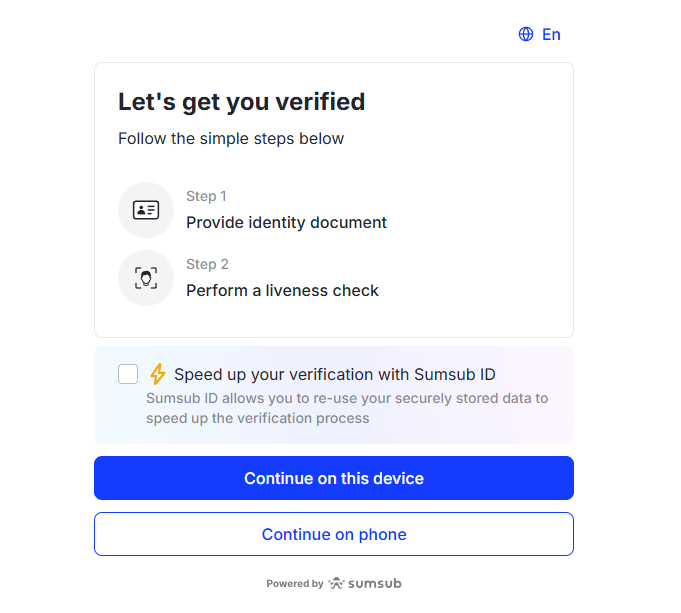Click the Step 1 label

click(x=206, y=196)
